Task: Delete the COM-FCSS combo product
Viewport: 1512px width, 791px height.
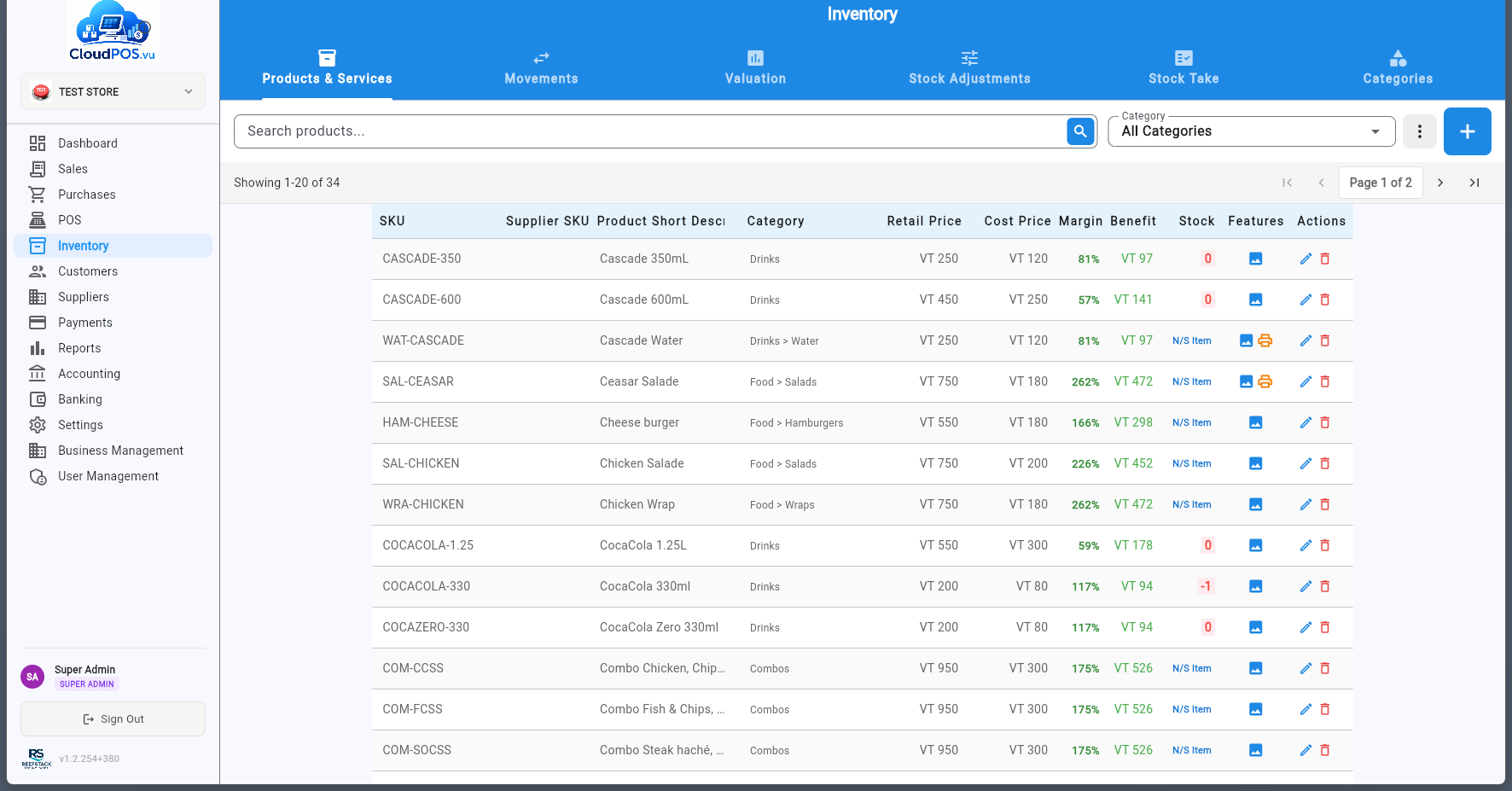Action: 1325,709
